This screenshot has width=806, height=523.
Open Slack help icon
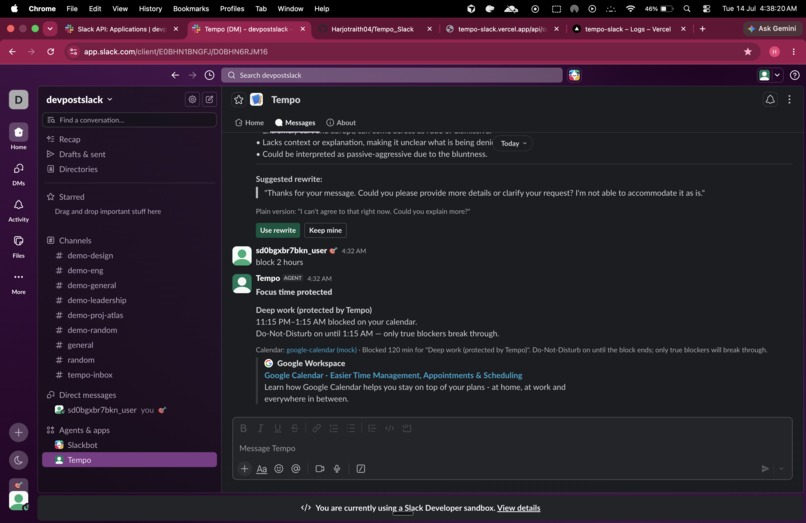pyautogui.click(x=795, y=75)
